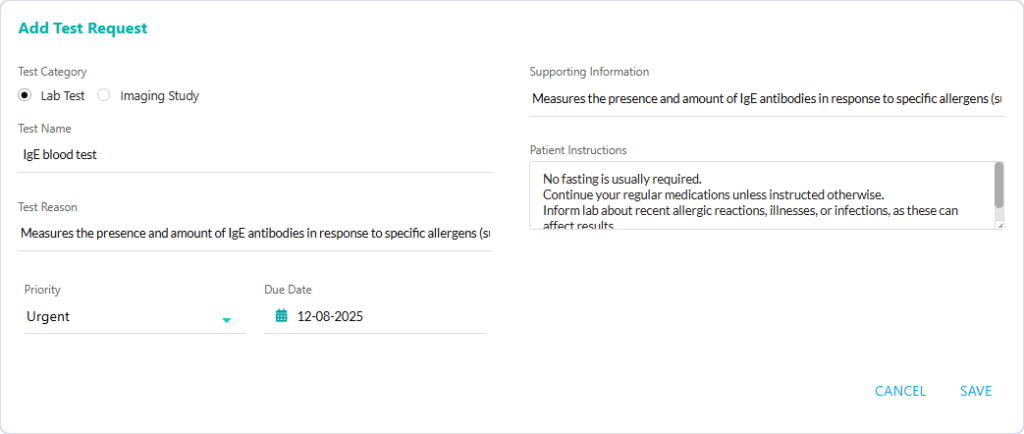
Task: Select the Lab Test radio button
Action: coord(25,95)
